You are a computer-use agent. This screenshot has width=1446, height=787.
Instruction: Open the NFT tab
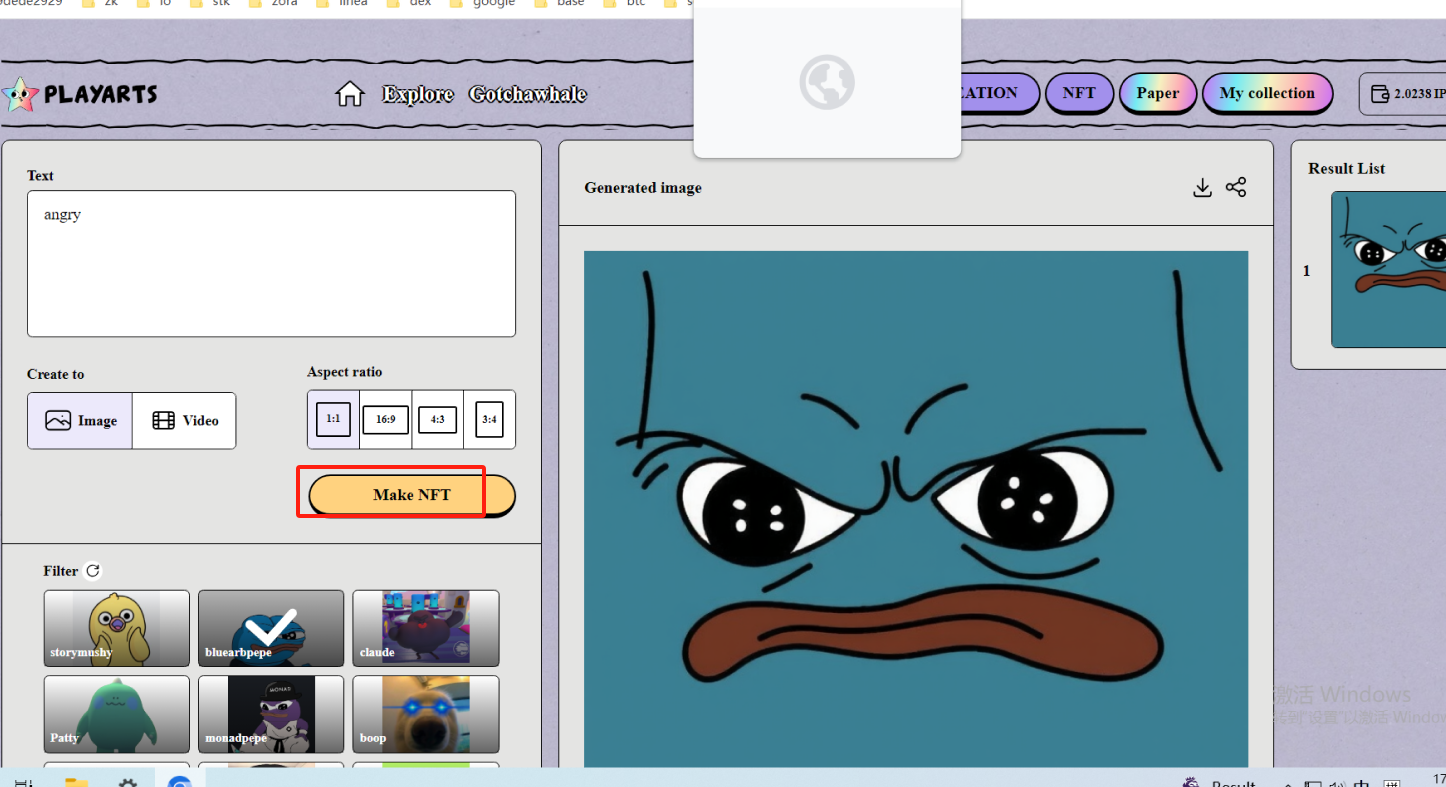pos(1079,93)
